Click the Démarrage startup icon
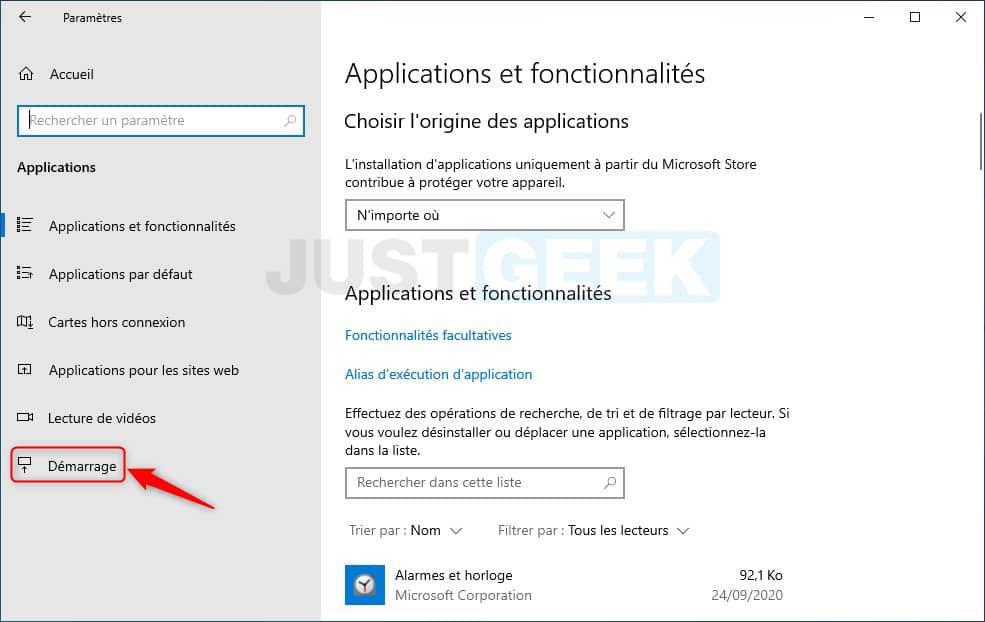This screenshot has height=622, width=985. pos(24,465)
